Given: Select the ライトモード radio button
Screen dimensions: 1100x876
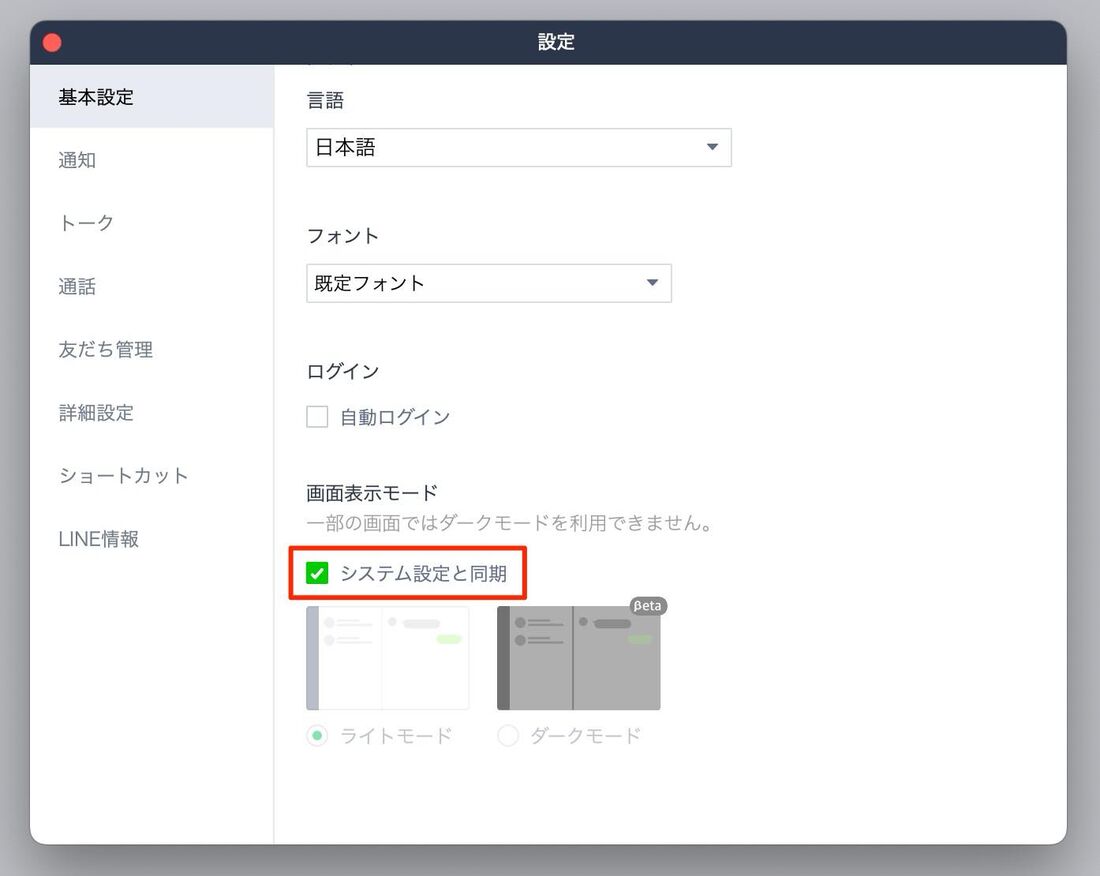Looking at the screenshot, I should [317, 736].
